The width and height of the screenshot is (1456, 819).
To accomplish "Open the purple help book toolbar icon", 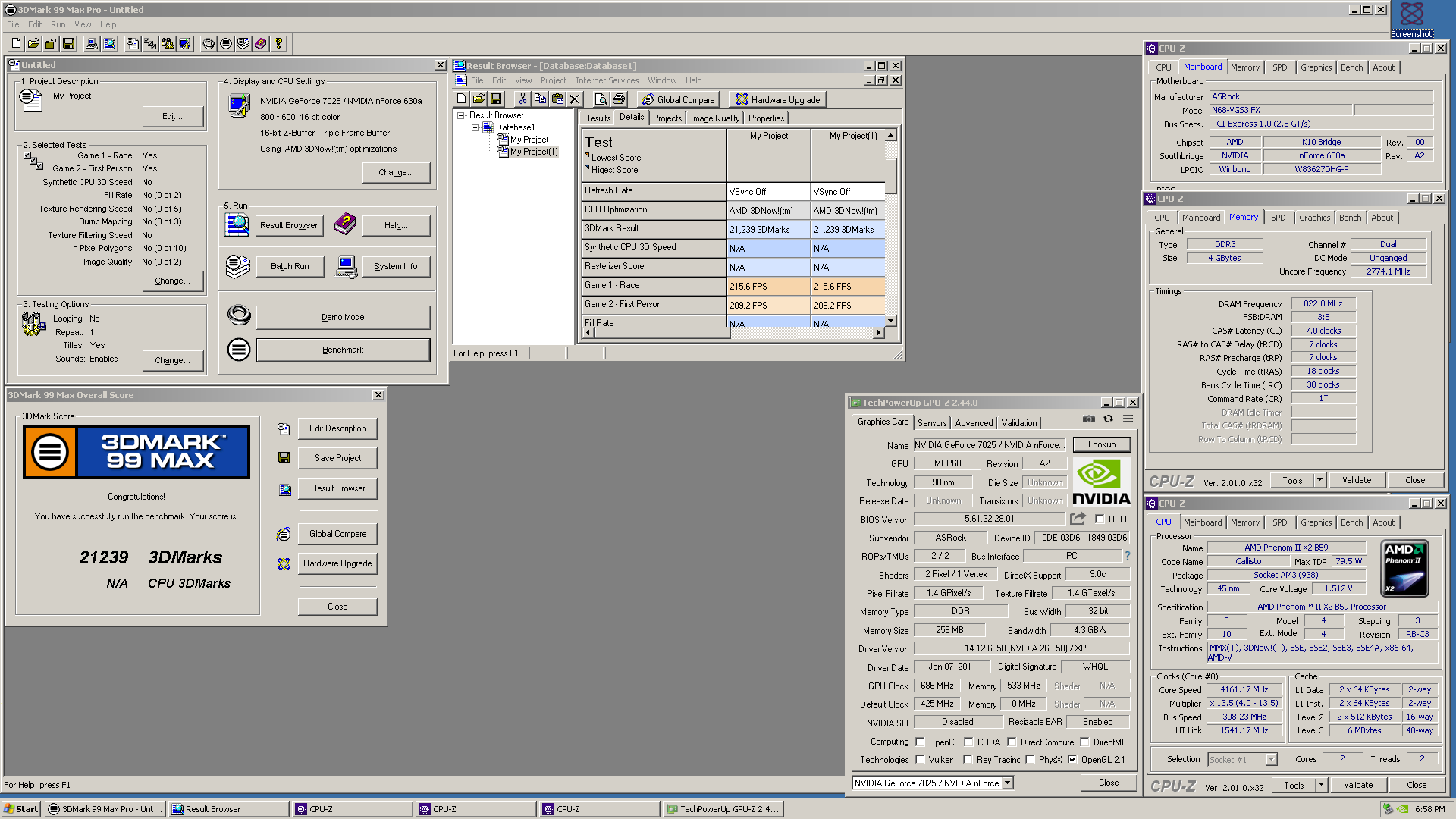I will [x=261, y=44].
